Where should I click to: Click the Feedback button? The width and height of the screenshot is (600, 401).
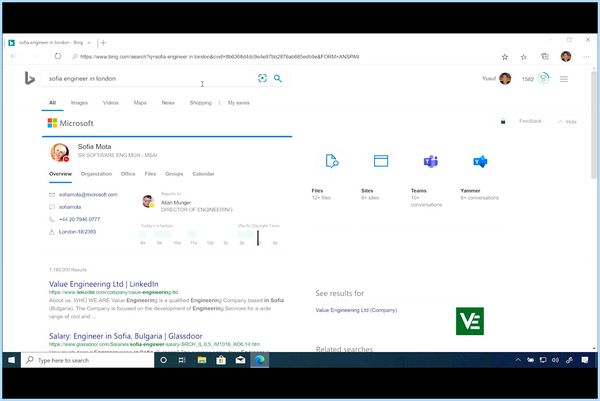click(x=530, y=121)
